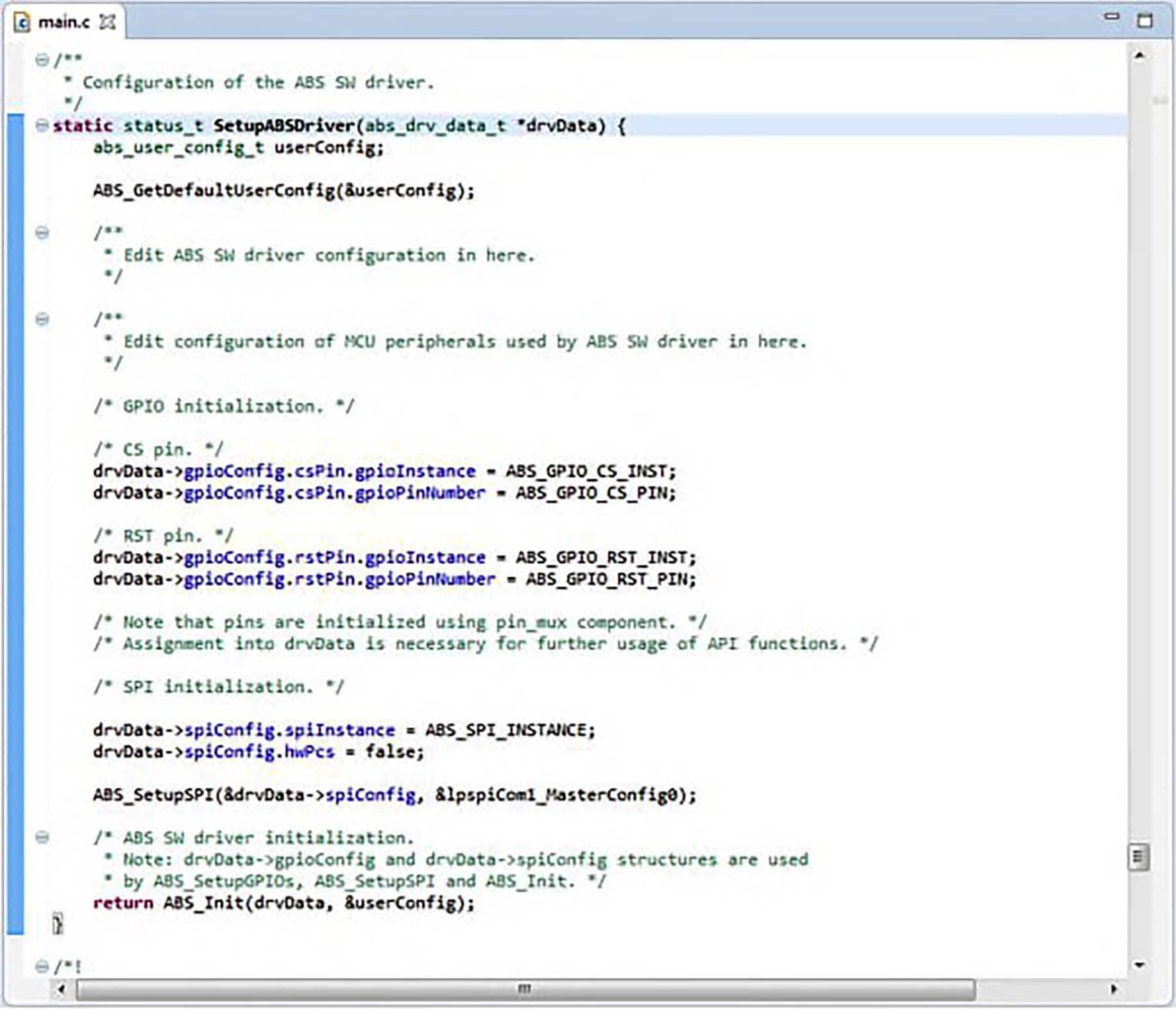Click the horizontal scrollbar left arrow
The width and height of the screenshot is (1176, 1032).
(61, 989)
